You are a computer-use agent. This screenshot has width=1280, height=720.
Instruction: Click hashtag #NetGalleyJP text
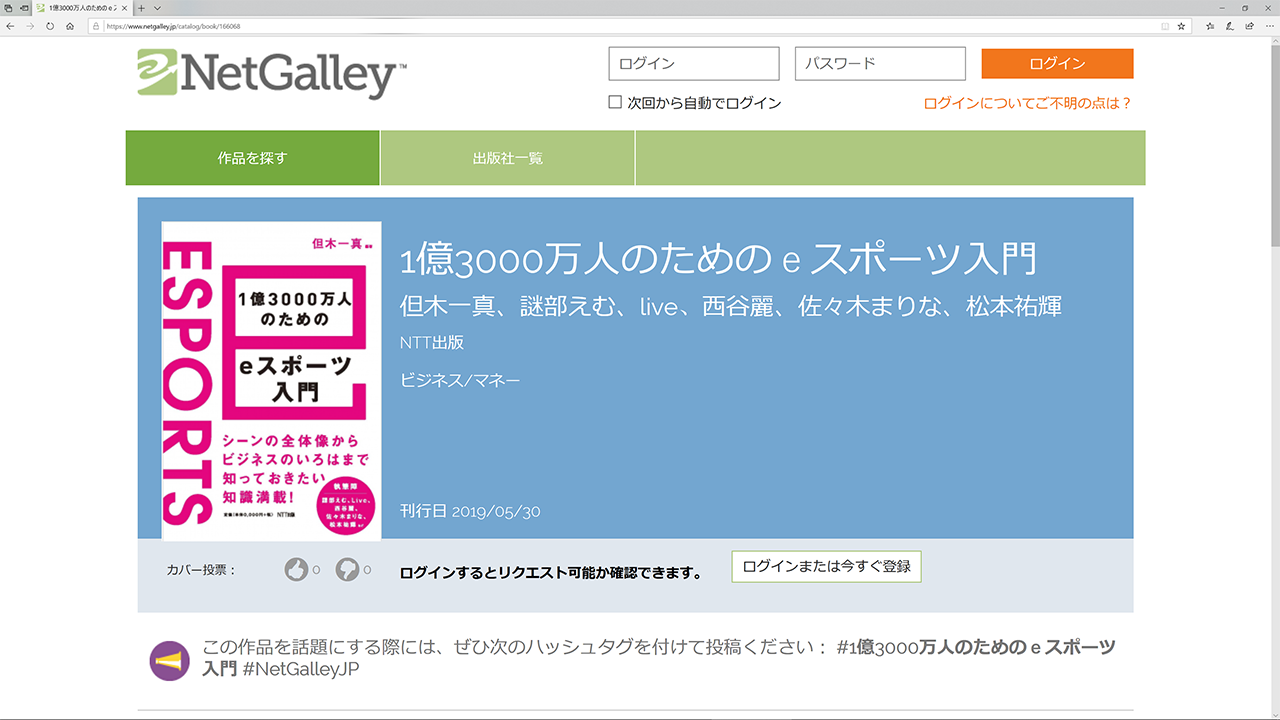point(301,669)
